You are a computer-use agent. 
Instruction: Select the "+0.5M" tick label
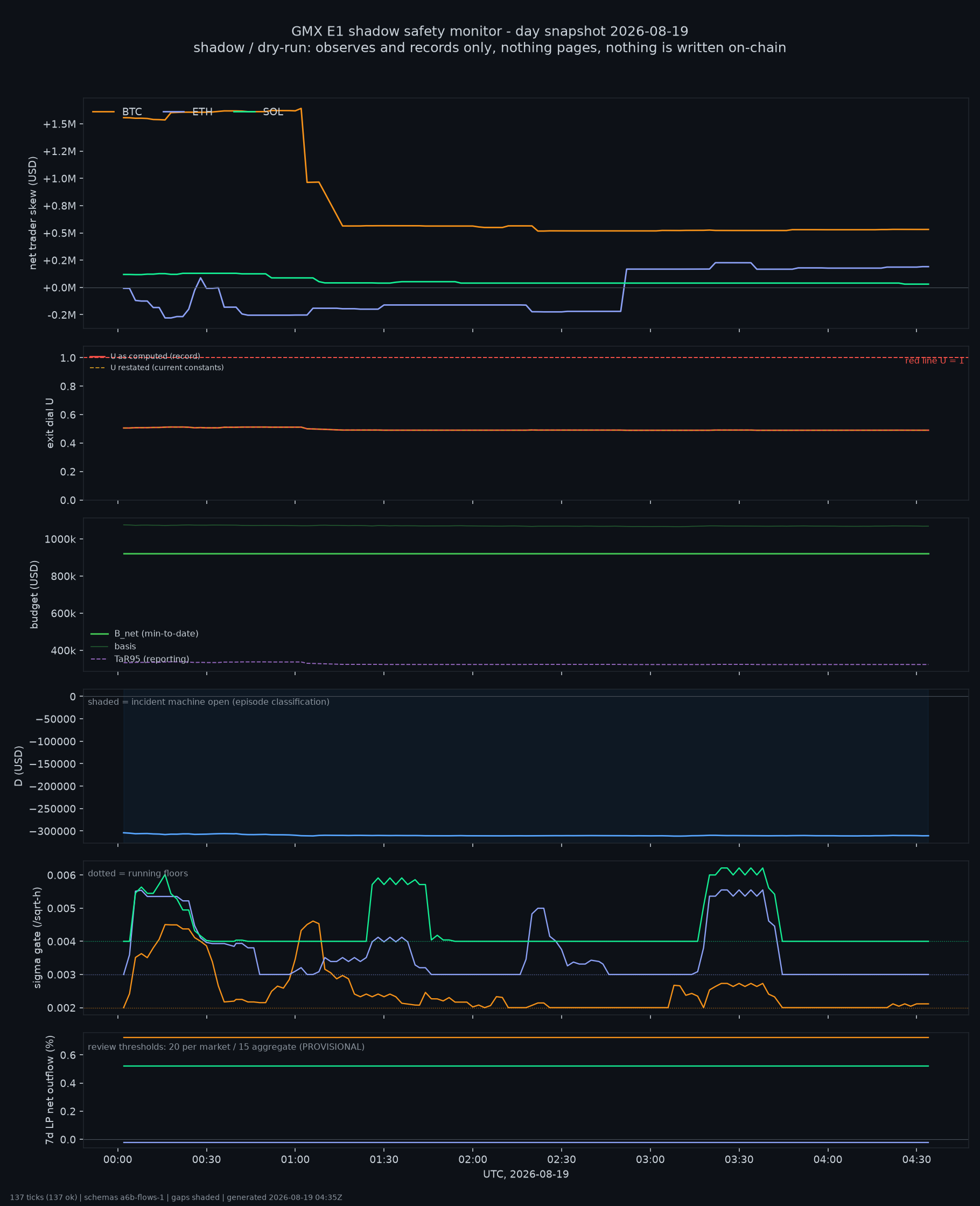(x=59, y=233)
